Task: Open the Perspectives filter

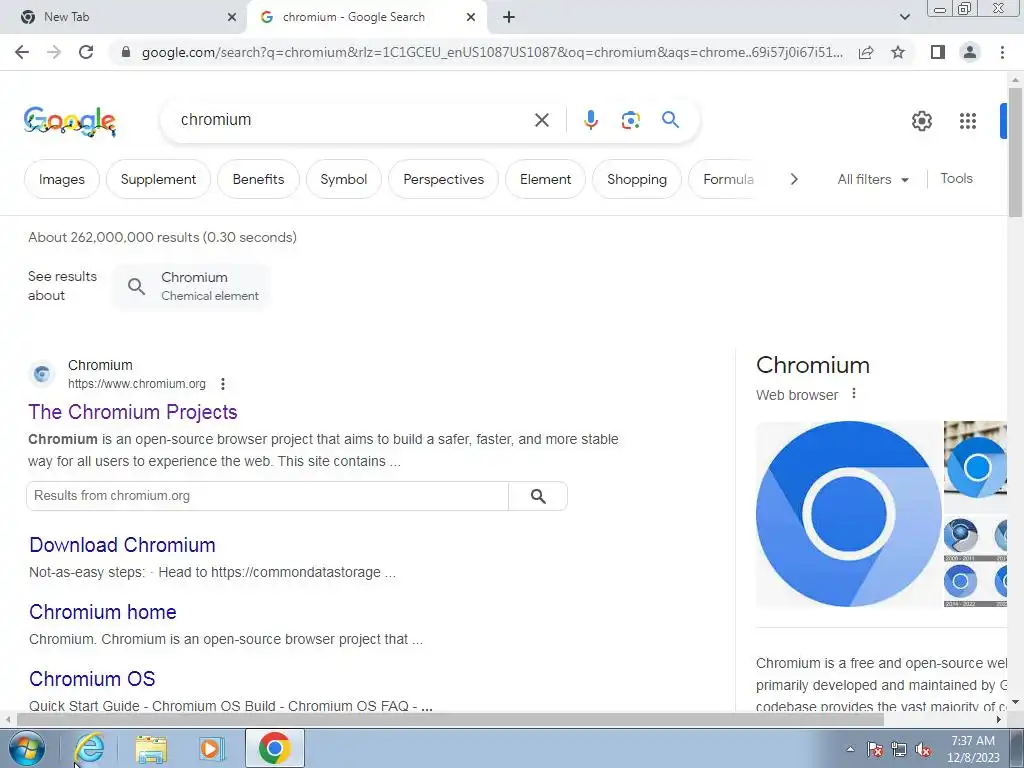Action: (x=443, y=179)
